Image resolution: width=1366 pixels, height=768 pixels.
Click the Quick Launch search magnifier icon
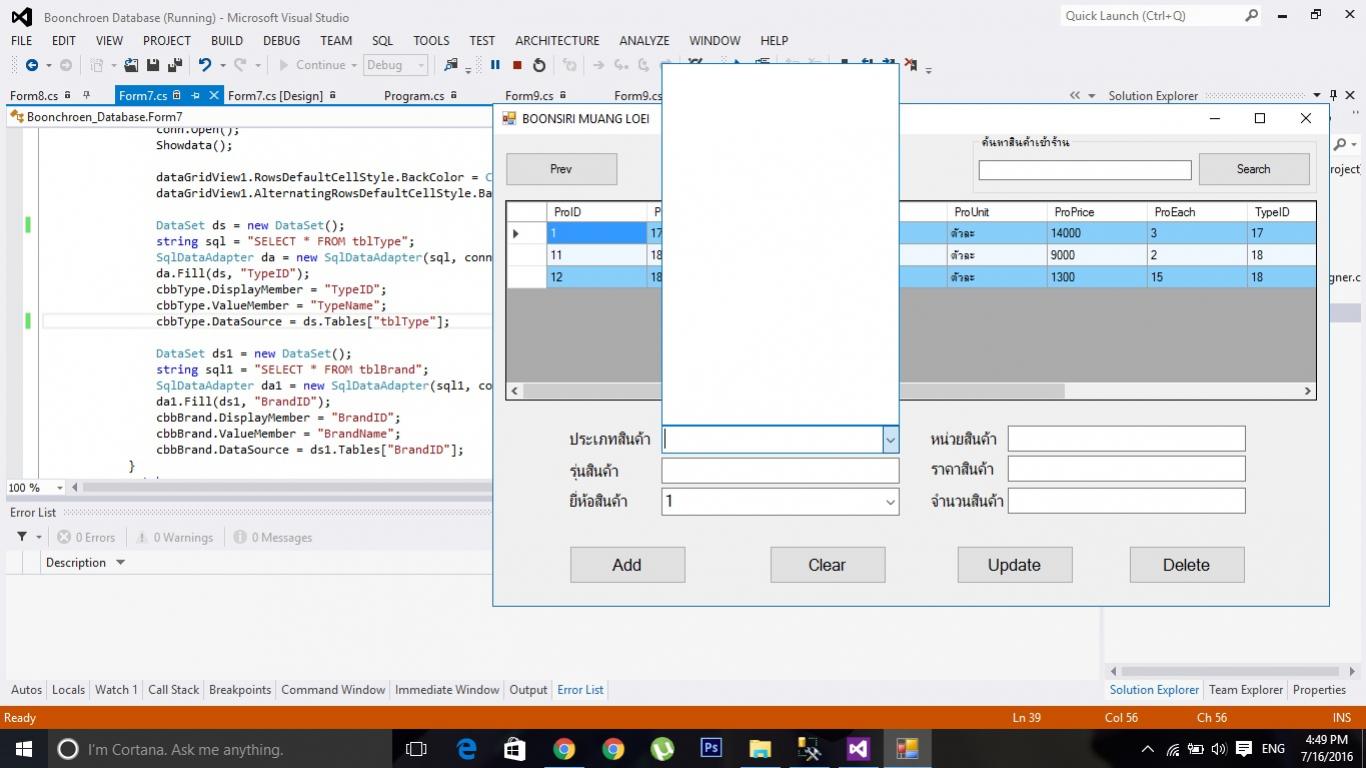tap(1251, 15)
